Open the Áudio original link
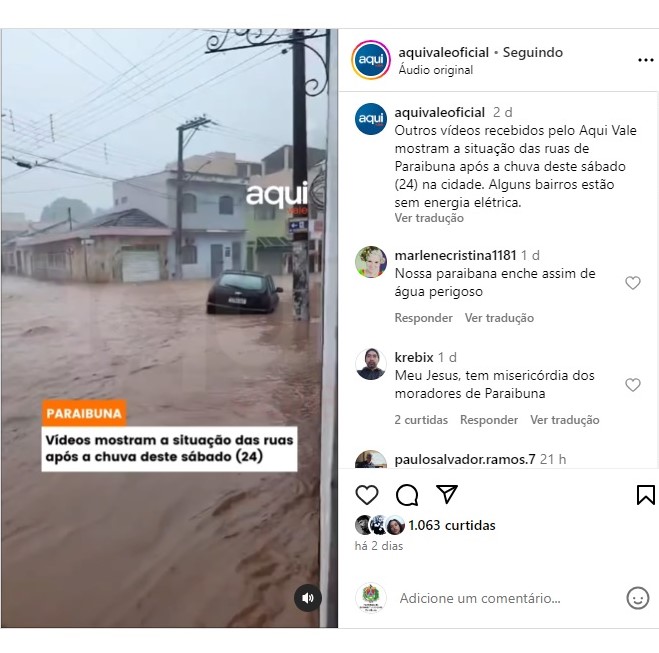Screen dimensions: 659x653 [x=435, y=70]
